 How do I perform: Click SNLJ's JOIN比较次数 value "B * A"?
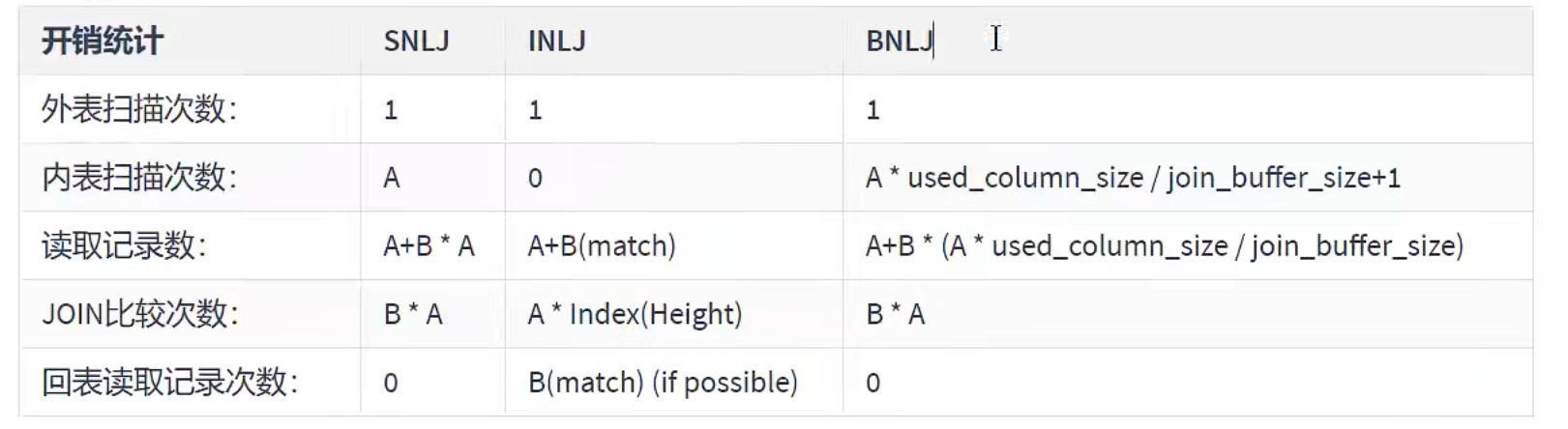pyautogui.click(x=413, y=314)
